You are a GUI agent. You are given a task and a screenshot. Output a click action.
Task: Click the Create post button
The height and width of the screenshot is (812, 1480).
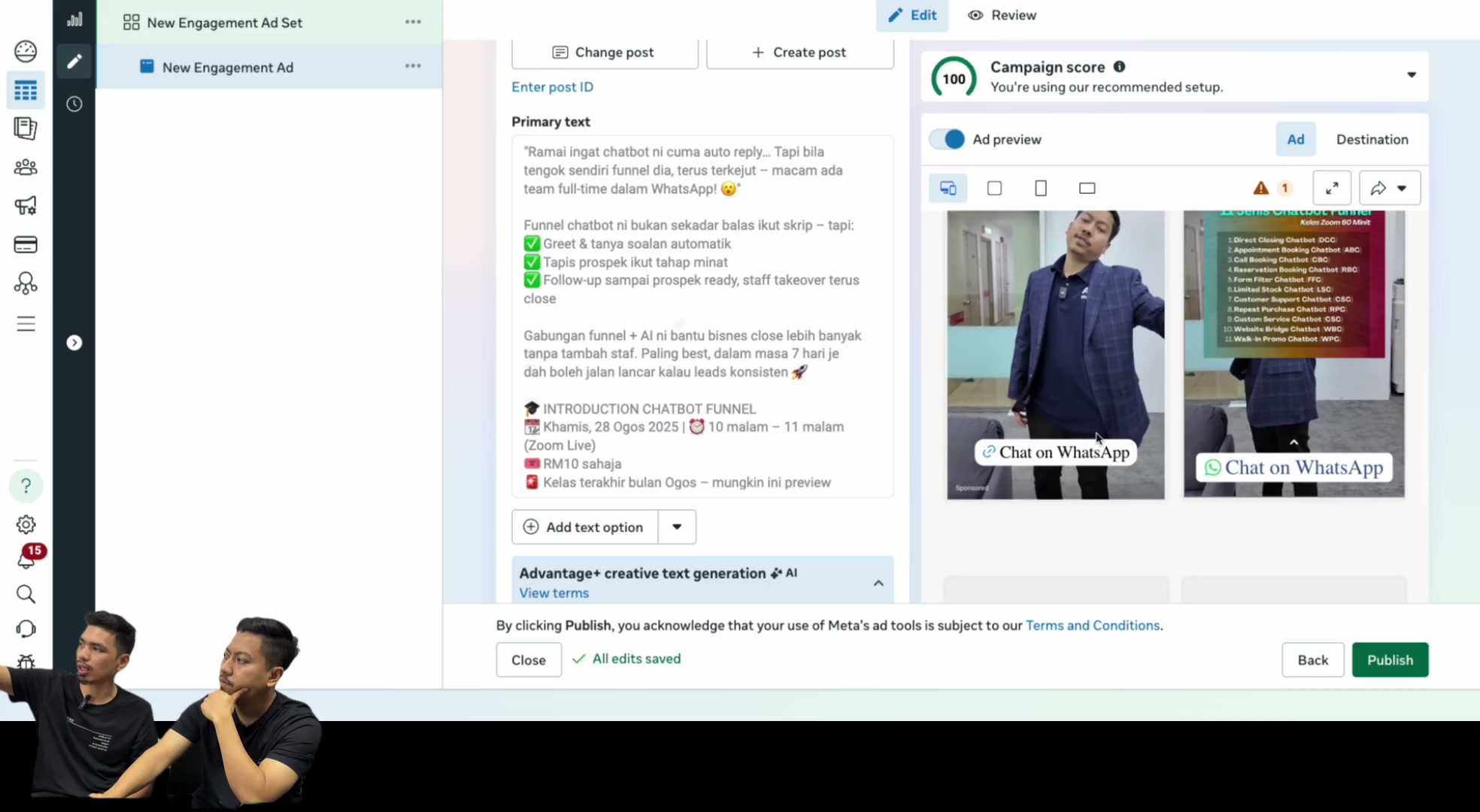pyautogui.click(x=800, y=53)
